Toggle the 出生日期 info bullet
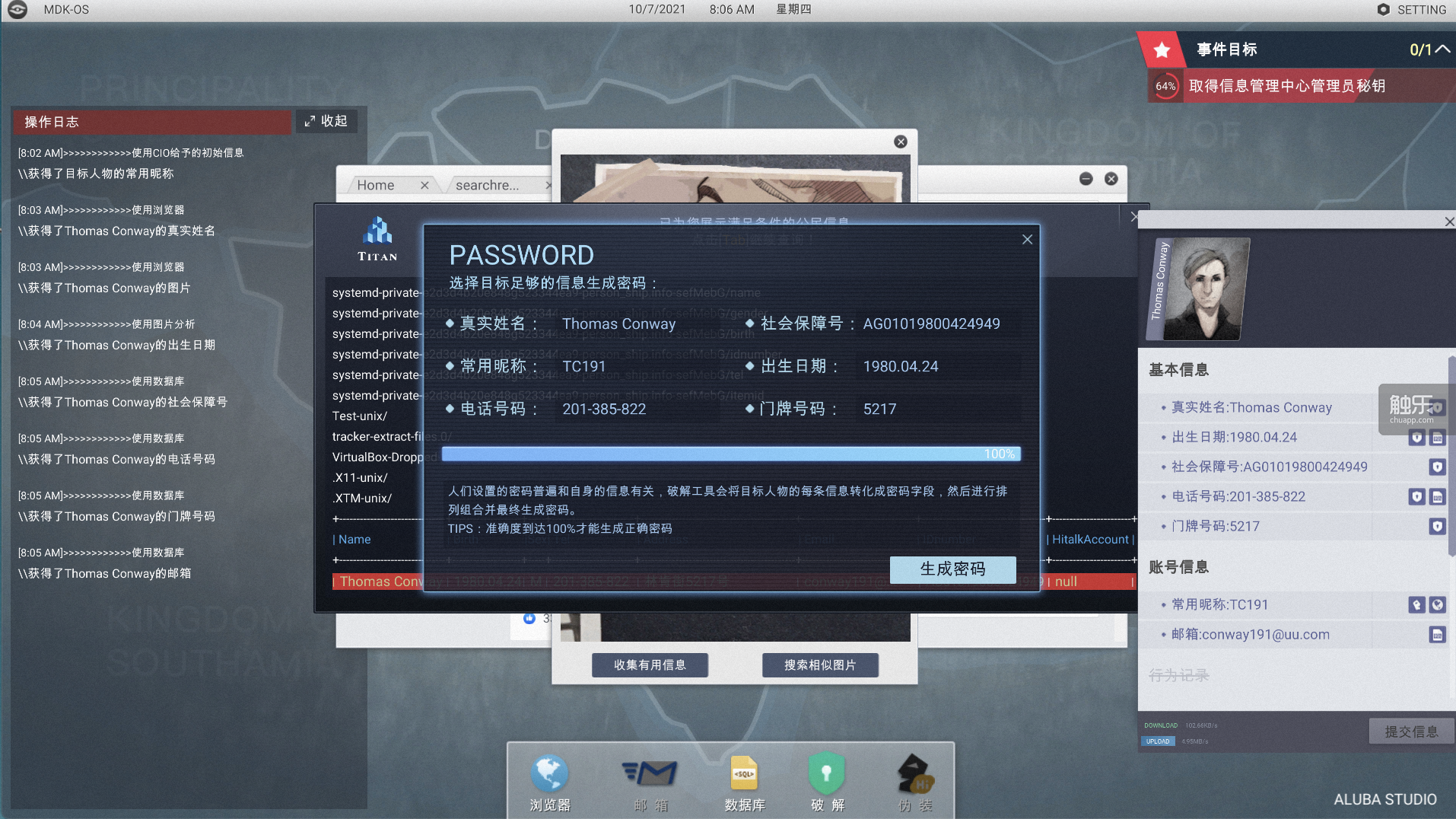 coord(749,366)
